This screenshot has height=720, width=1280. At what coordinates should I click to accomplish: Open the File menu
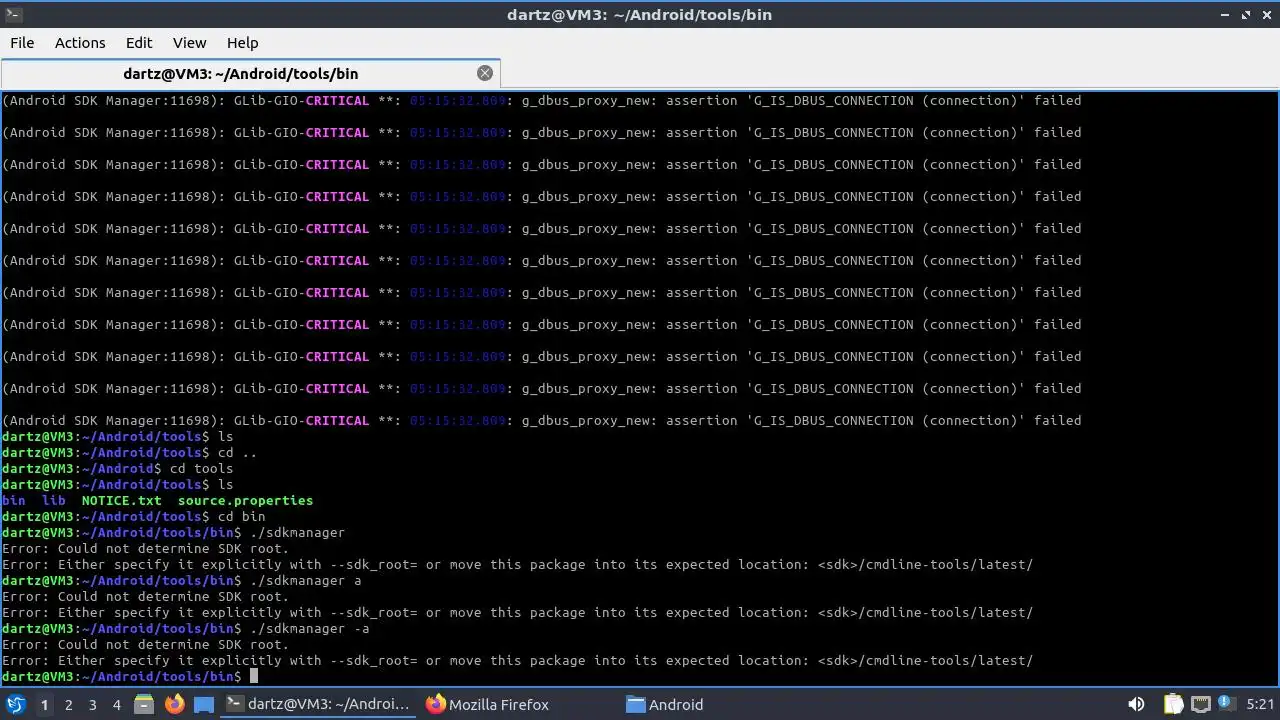[22, 43]
